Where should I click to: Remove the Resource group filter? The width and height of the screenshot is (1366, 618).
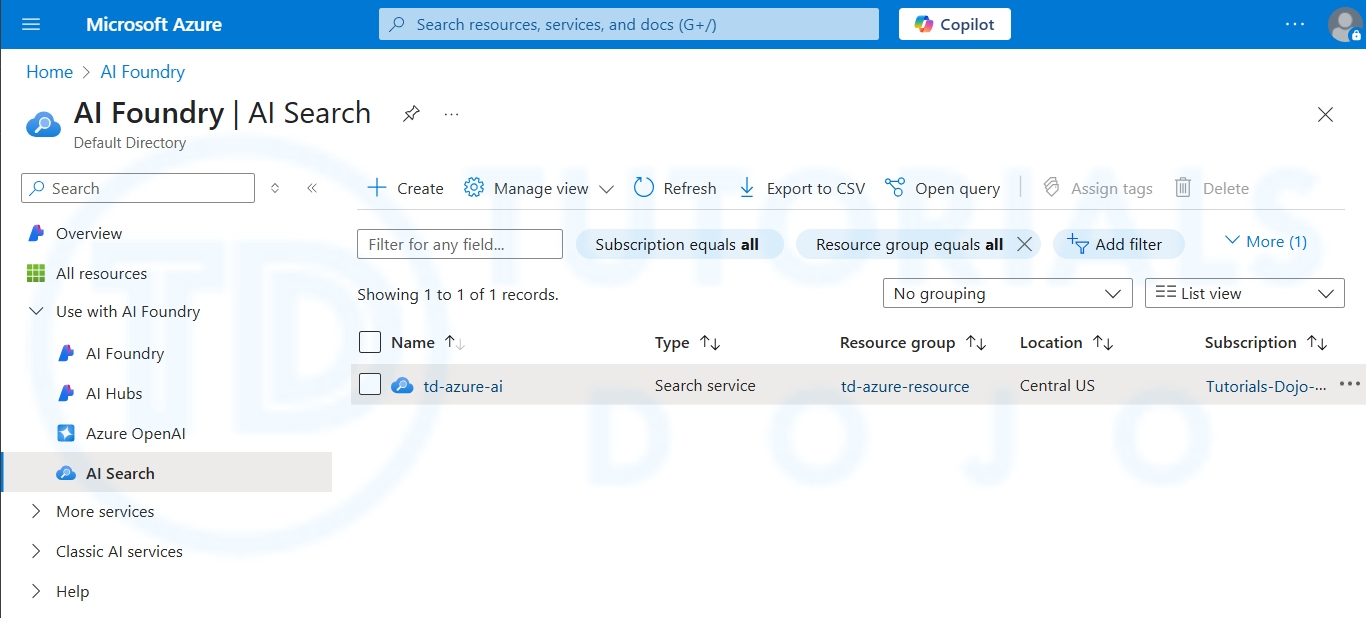(x=1023, y=244)
